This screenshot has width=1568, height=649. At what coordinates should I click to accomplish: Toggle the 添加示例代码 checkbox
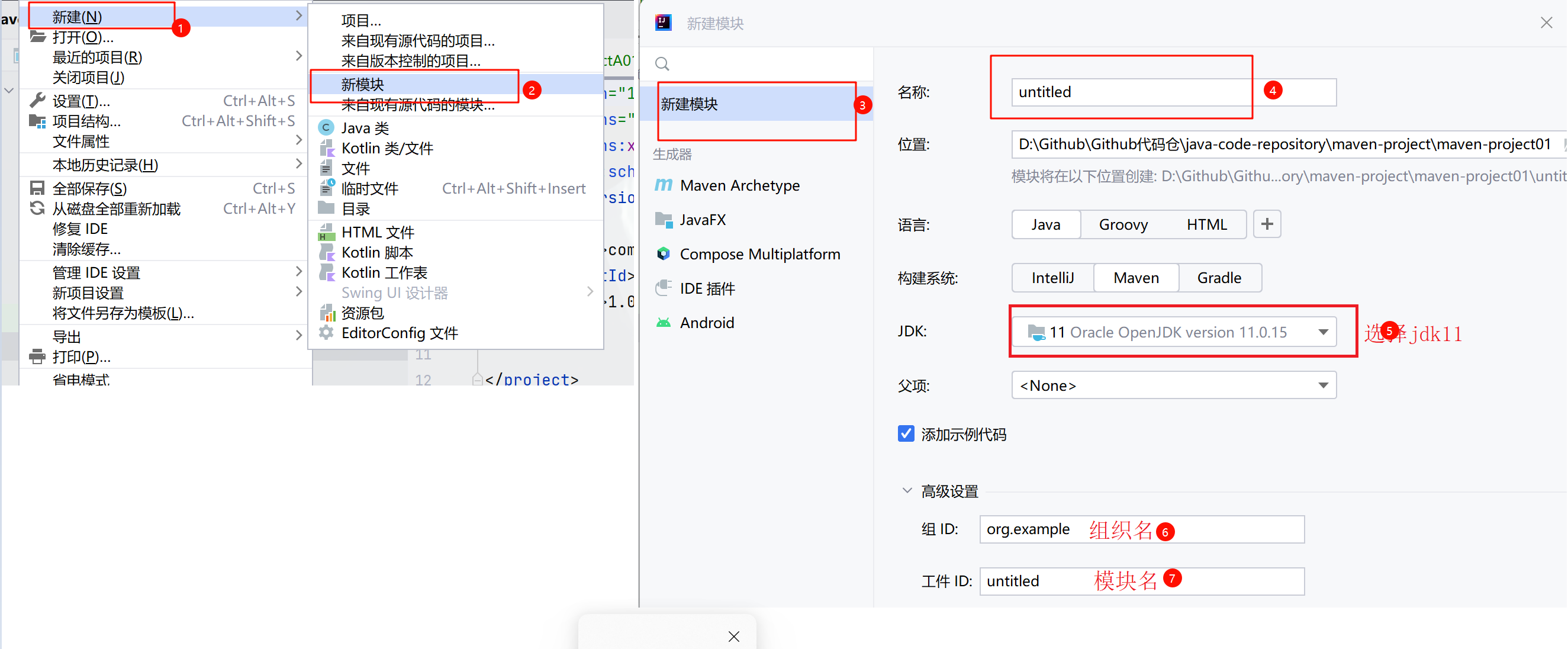(906, 433)
